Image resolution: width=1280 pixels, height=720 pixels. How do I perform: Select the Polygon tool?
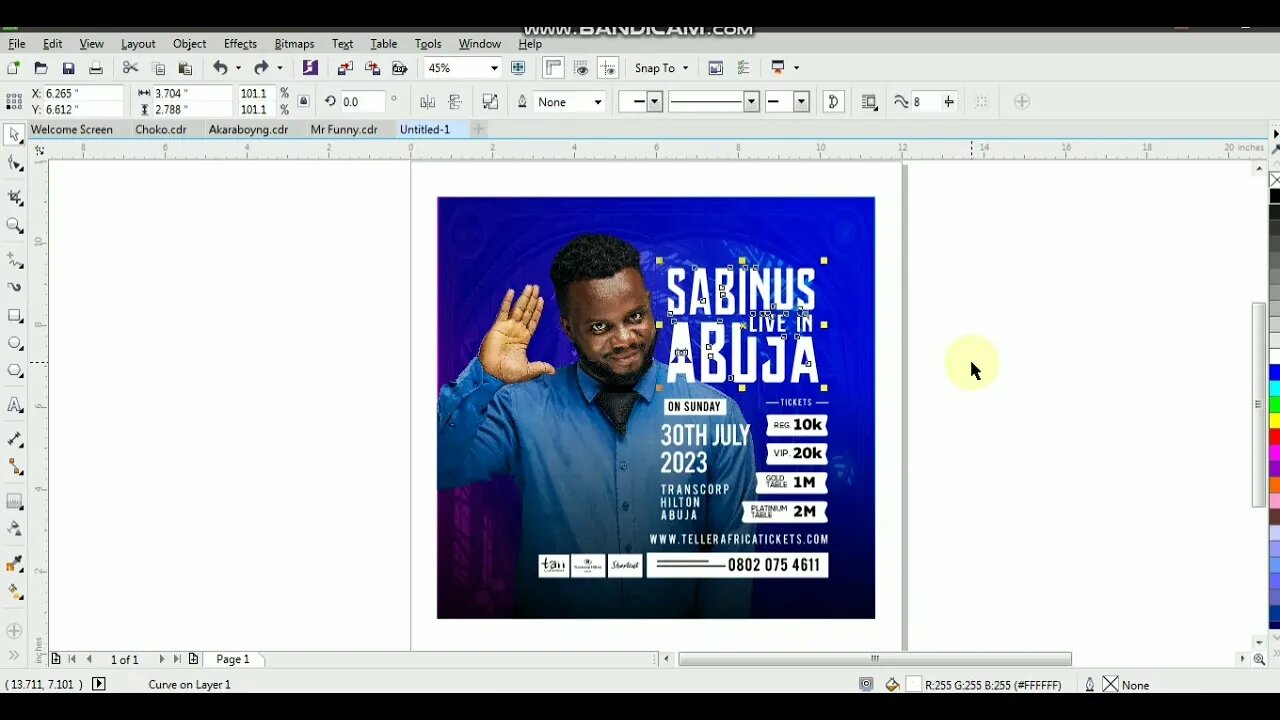pos(14,371)
